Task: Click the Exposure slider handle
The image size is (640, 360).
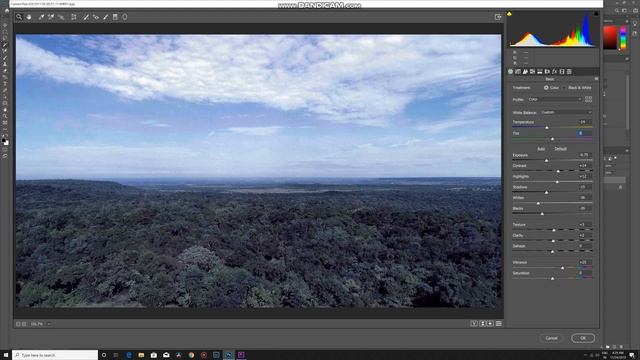Action: [547, 160]
